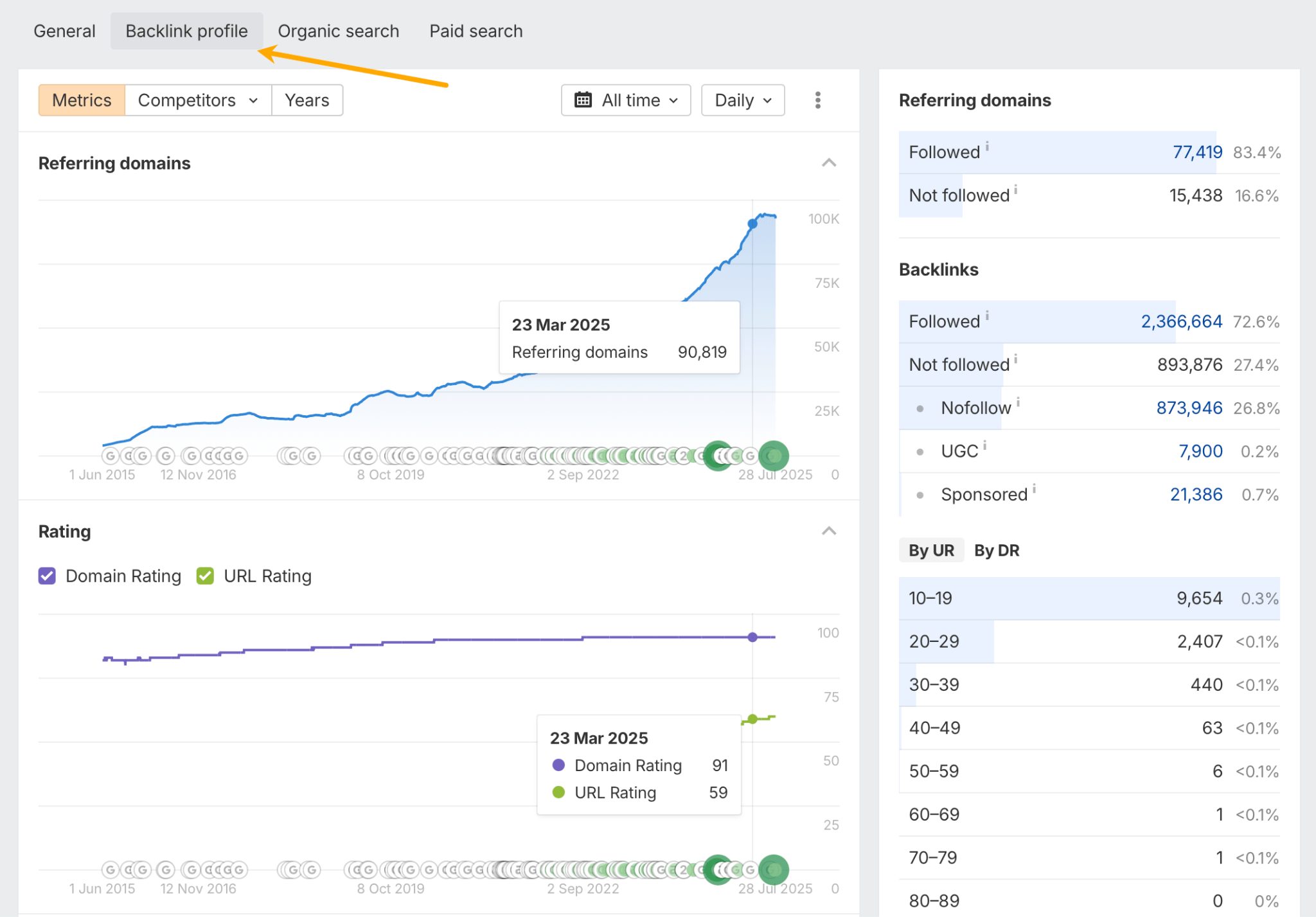Click the info icon beside Not followed backlinks
The image size is (1316, 917).
click(x=1016, y=359)
